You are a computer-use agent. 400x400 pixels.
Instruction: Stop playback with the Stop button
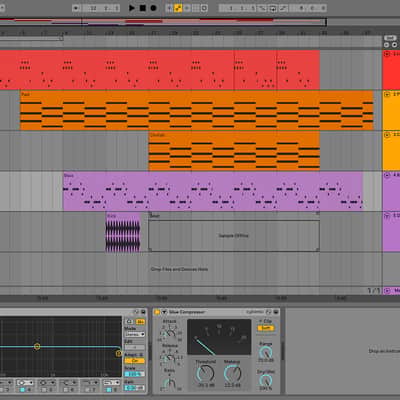coord(143,8)
